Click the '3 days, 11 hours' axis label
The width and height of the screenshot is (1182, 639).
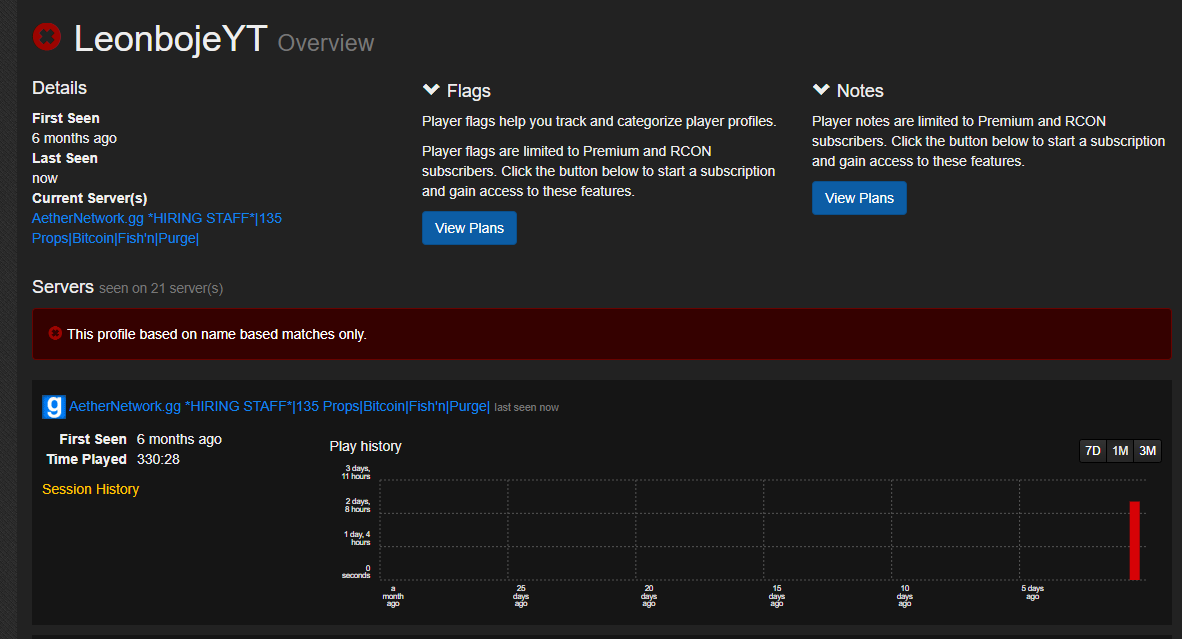click(x=356, y=472)
